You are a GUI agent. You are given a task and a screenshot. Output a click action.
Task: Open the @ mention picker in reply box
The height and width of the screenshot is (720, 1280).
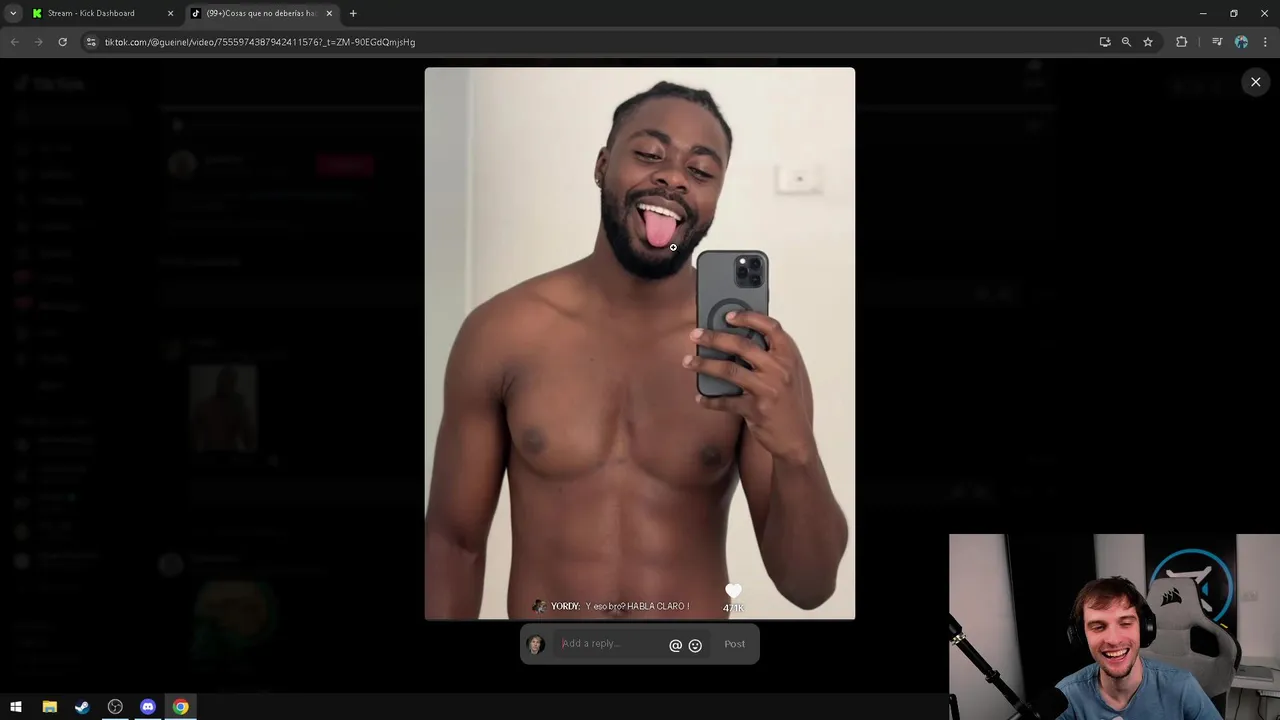coord(675,645)
